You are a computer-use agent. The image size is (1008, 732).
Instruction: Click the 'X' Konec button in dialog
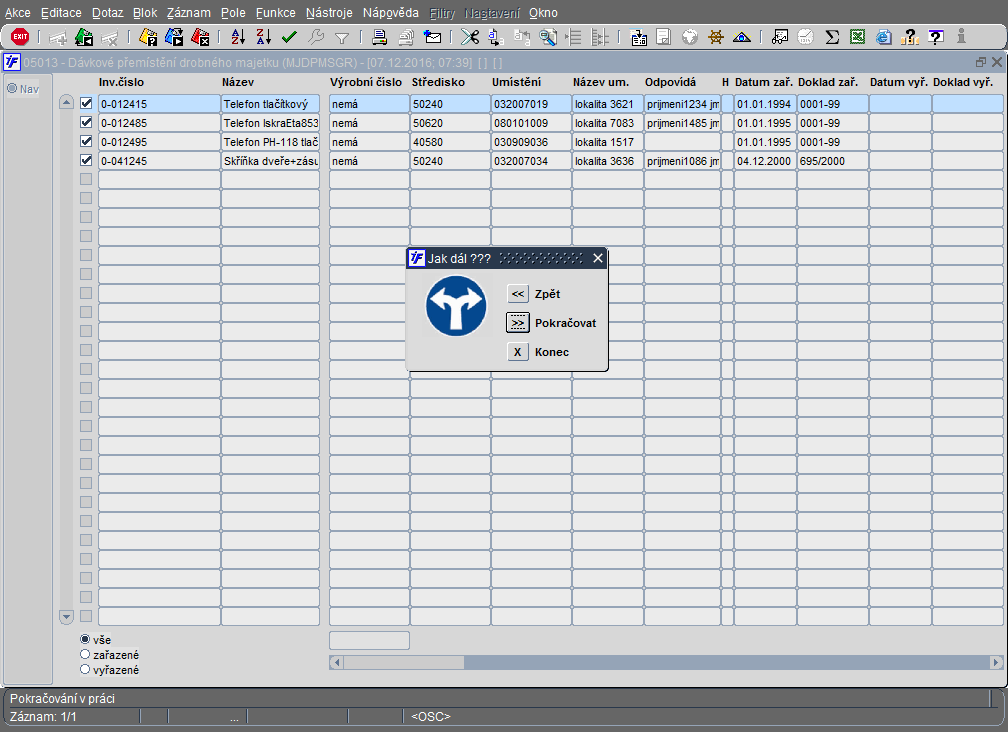(x=518, y=352)
